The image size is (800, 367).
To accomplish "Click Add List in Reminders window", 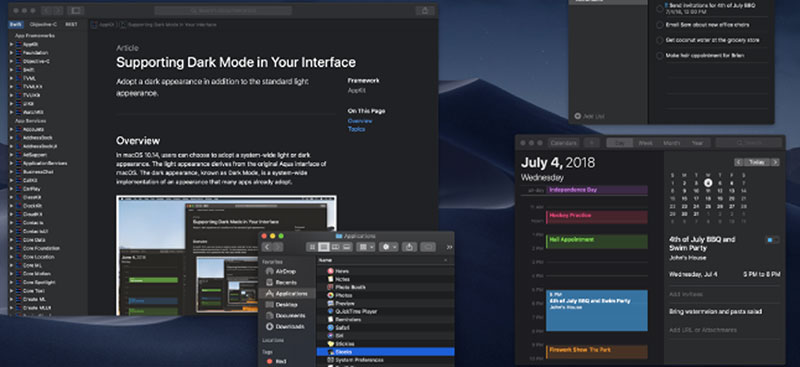I will click(x=589, y=116).
